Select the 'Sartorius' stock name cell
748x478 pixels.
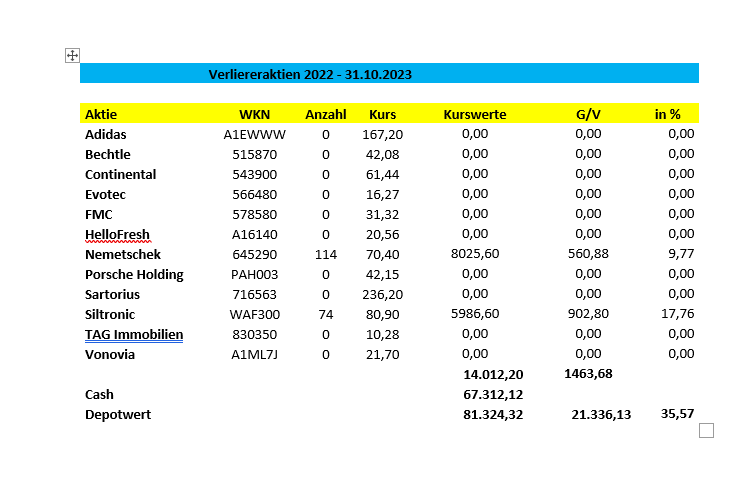pyautogui.click(x=112, y=295)
